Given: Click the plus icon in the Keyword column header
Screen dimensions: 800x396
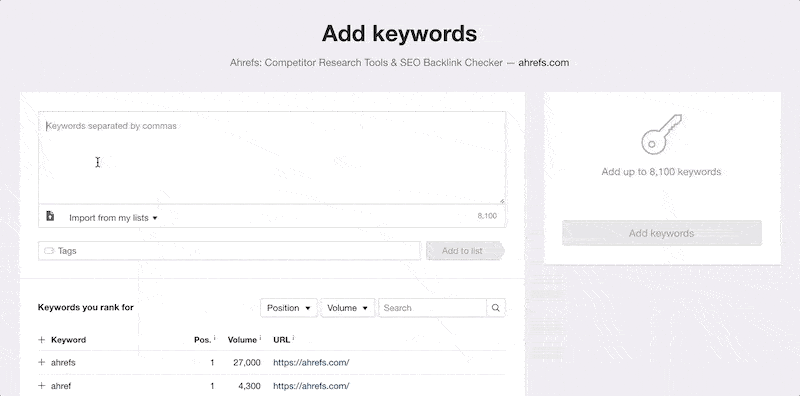Looking at the screenshot, I should pos(42,340).
